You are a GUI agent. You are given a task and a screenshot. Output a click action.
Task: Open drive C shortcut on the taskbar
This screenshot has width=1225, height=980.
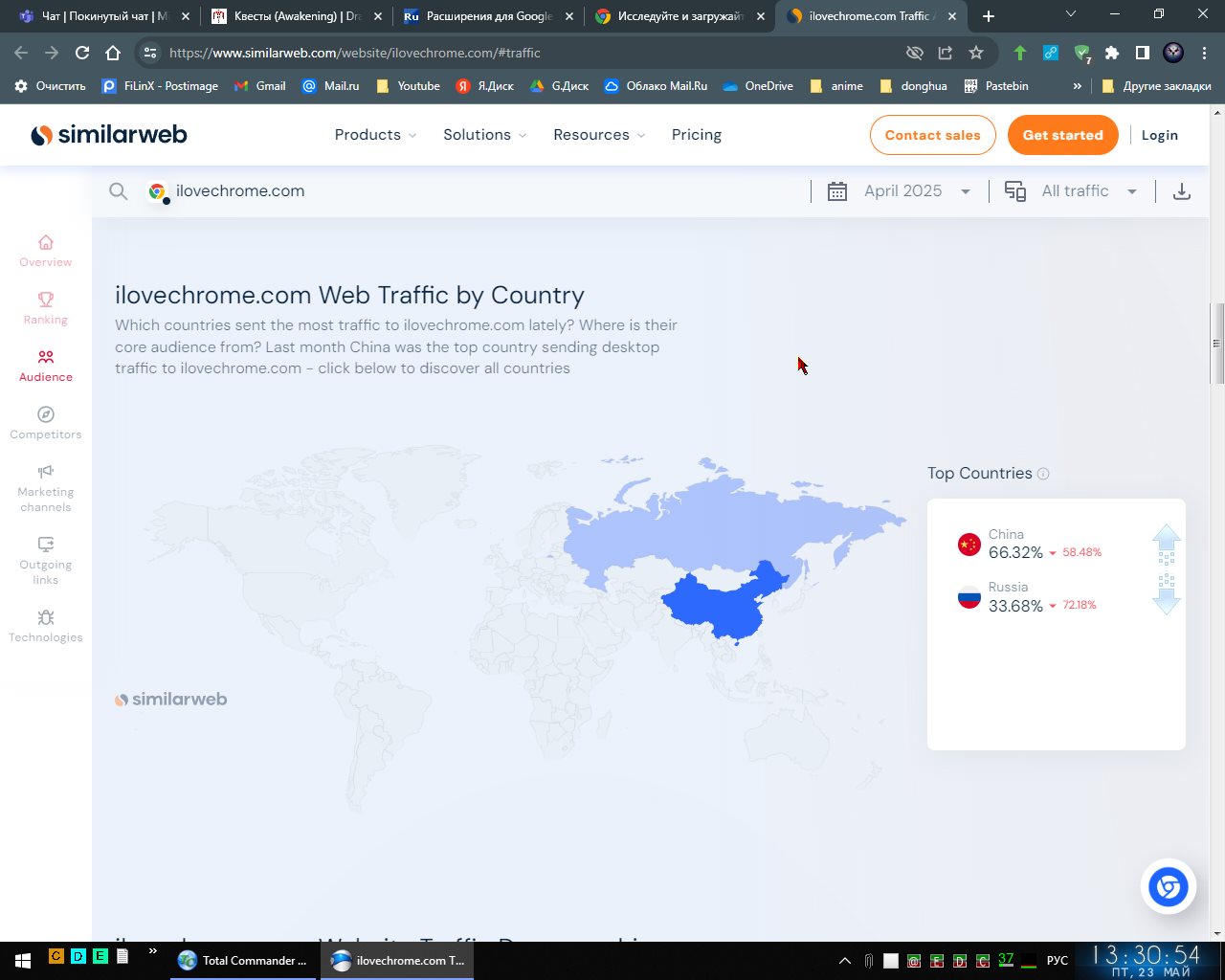(x=56, y=955)
